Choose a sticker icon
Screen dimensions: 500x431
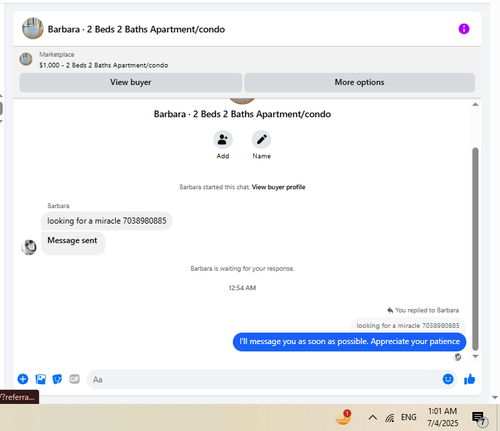point(57,379)
